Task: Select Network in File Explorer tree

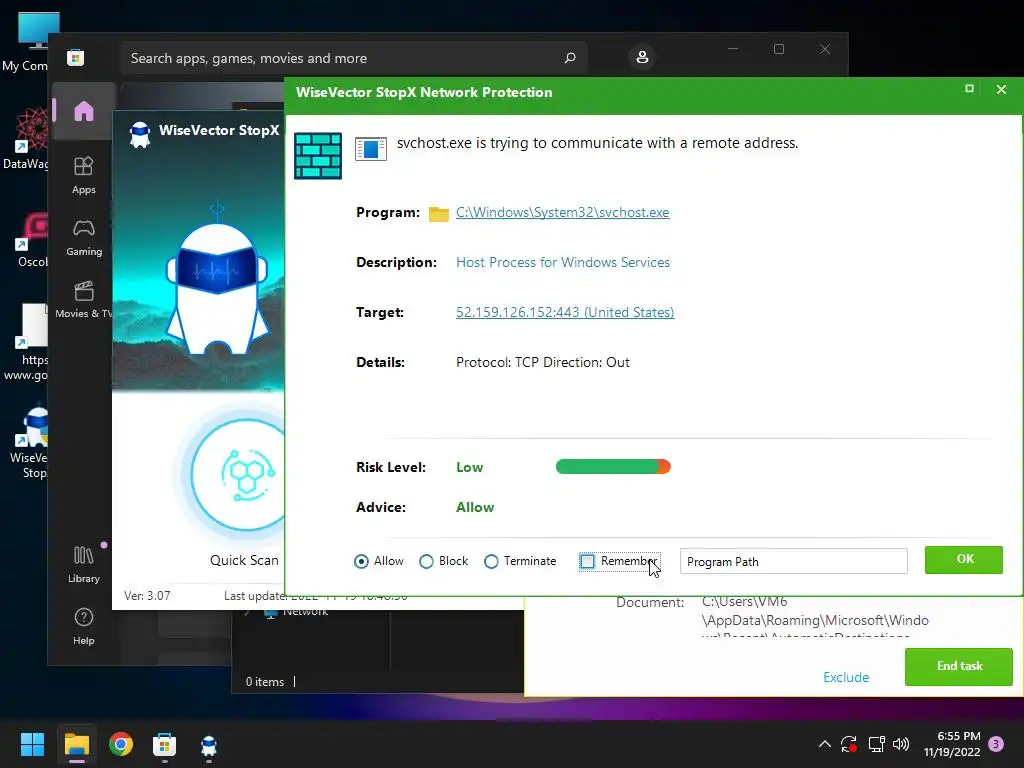Action: (x=306, y=611)
